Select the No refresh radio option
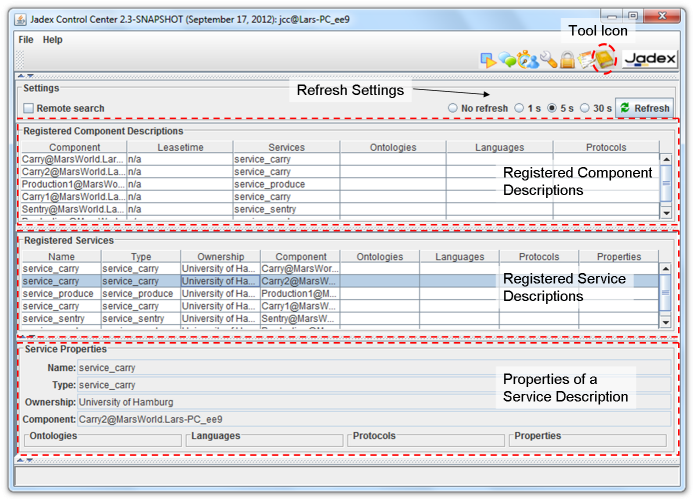 [x=453, y=108]
